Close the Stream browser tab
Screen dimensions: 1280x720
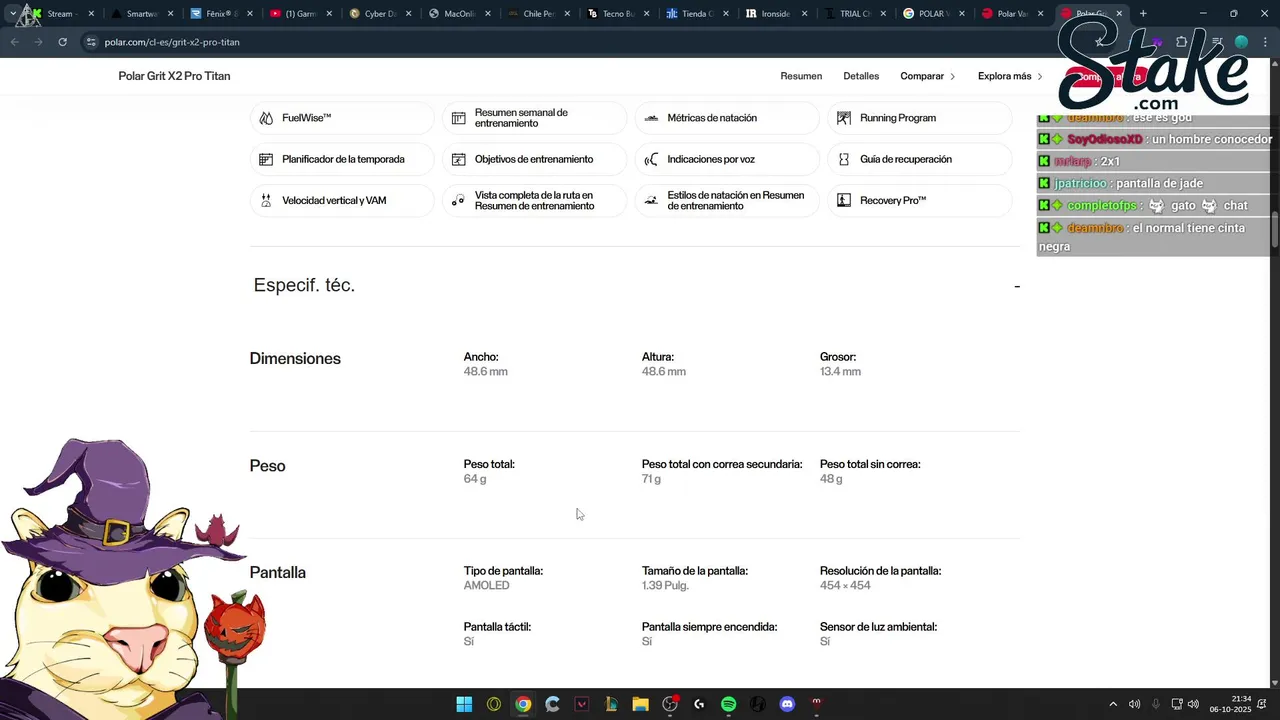91,14
